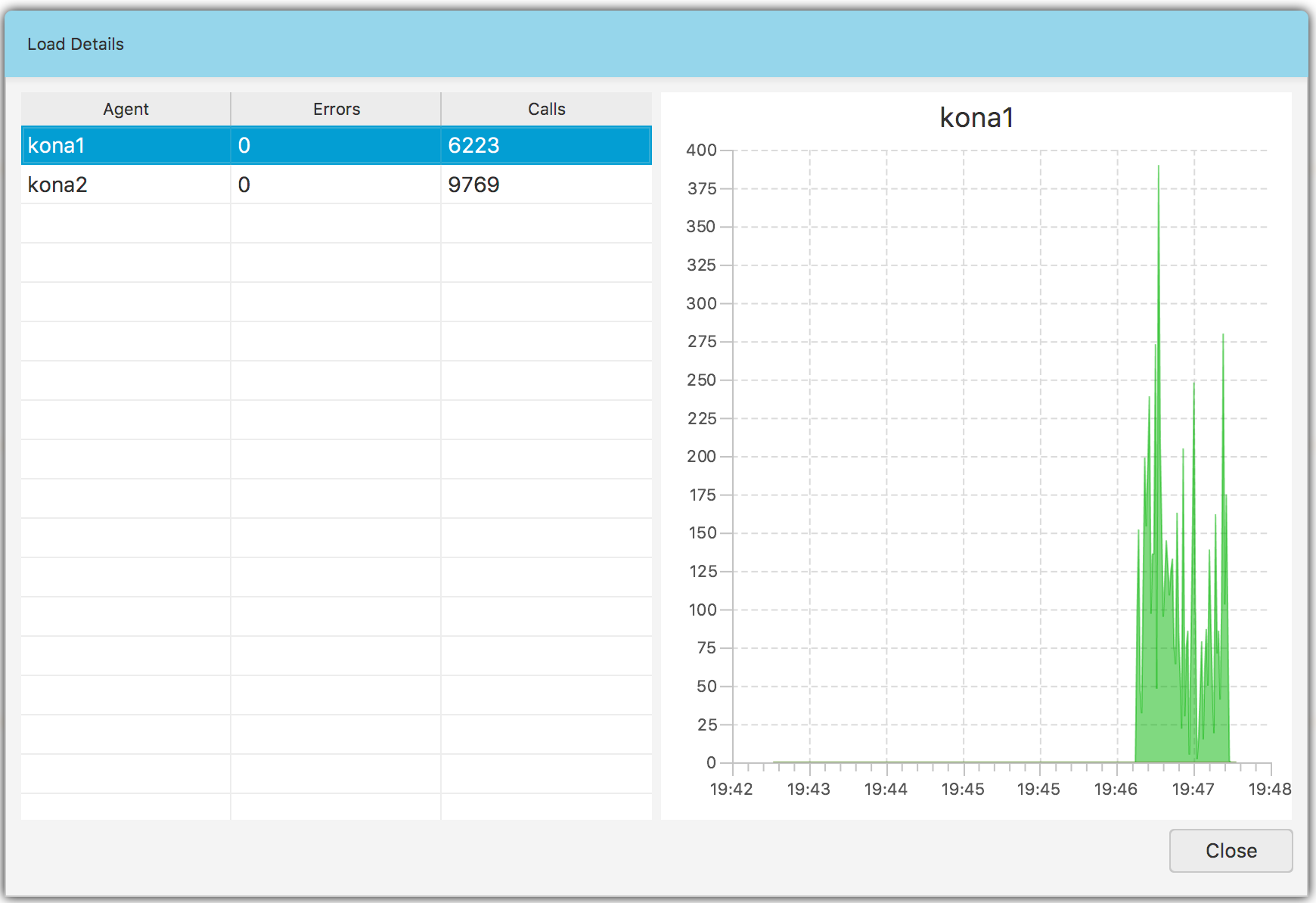This screenshot has height=903, width=1316.
Task: Click the kona1 errors value 0
Action: pos(336,145)
